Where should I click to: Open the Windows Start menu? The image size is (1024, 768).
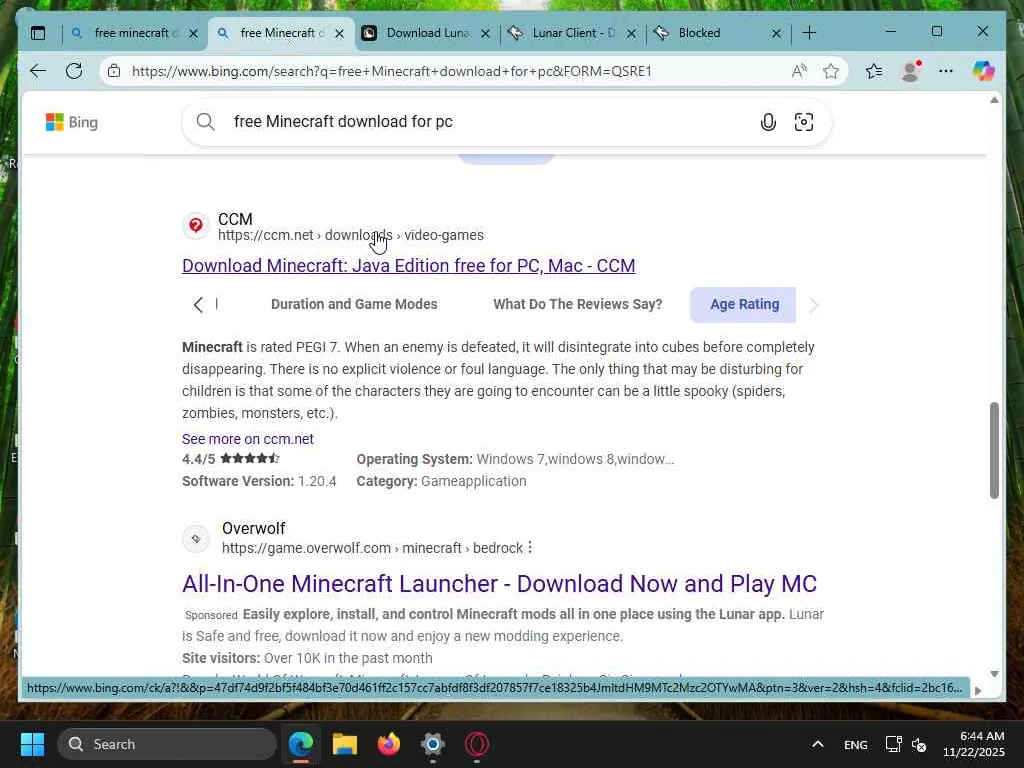pyautogui.click(x=32, y=744)
